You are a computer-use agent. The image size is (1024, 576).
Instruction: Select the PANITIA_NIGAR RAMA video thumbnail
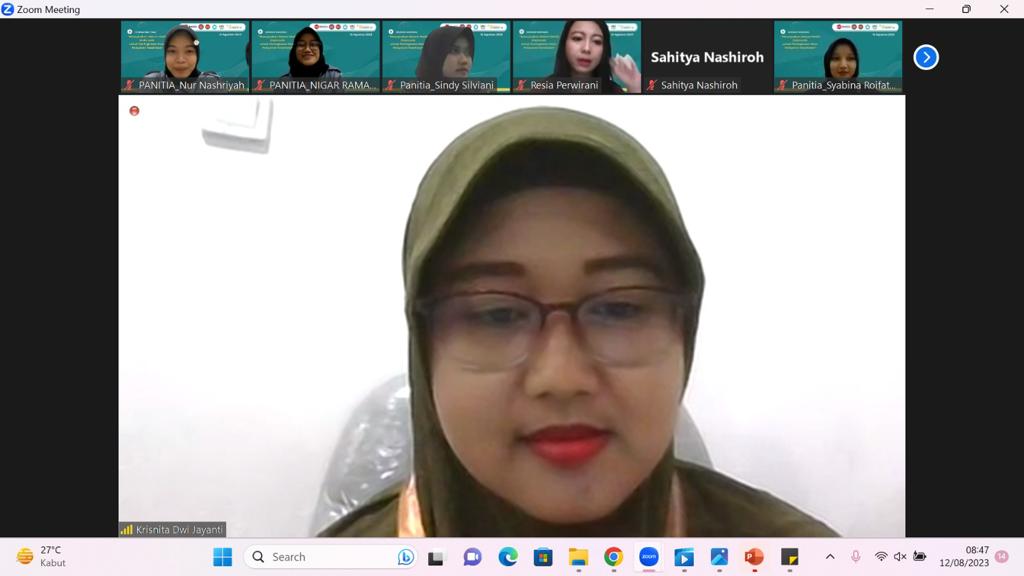pyautogui.click(x=315, y=52)
